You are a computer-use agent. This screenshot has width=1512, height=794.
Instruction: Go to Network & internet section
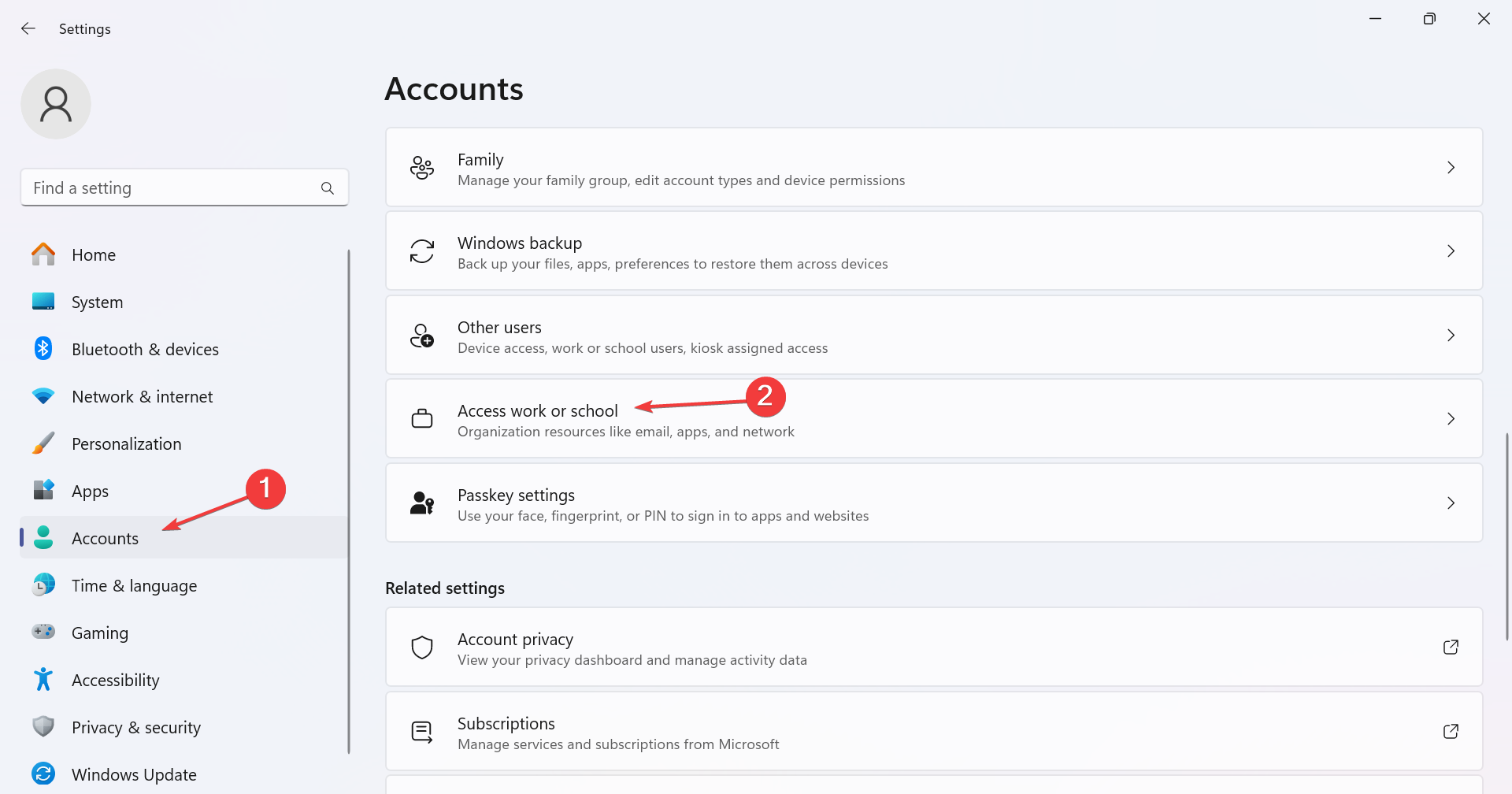(x=142, y=397)
